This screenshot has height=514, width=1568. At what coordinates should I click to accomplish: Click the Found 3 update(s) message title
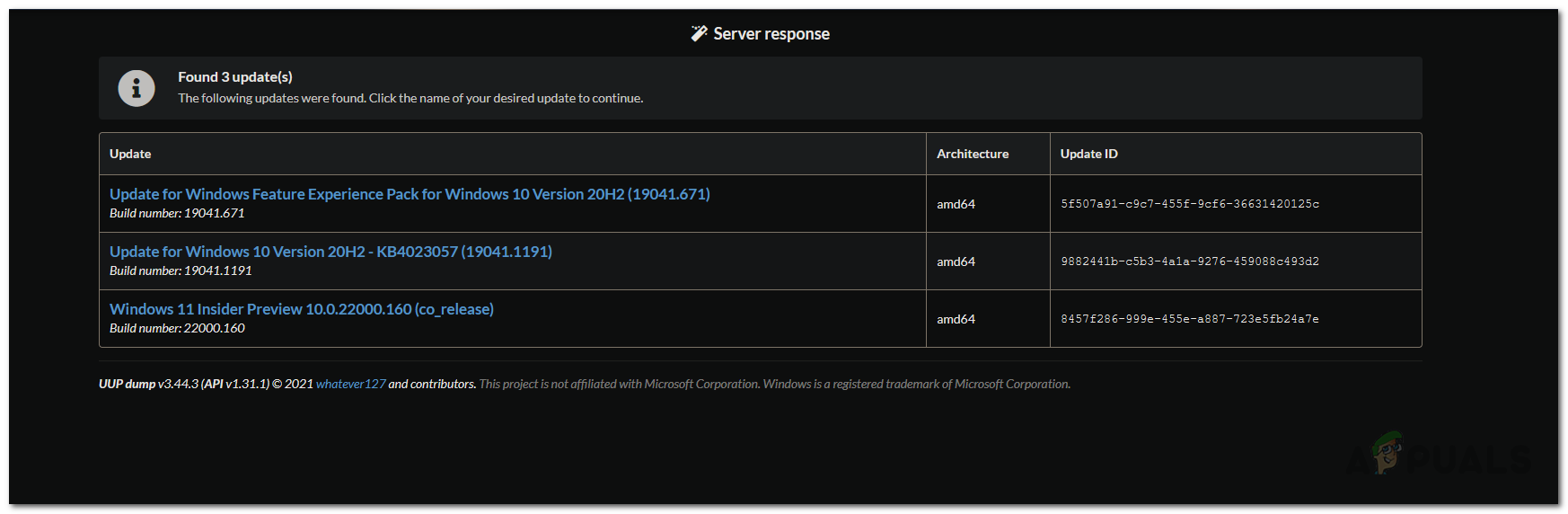point(235,77)
